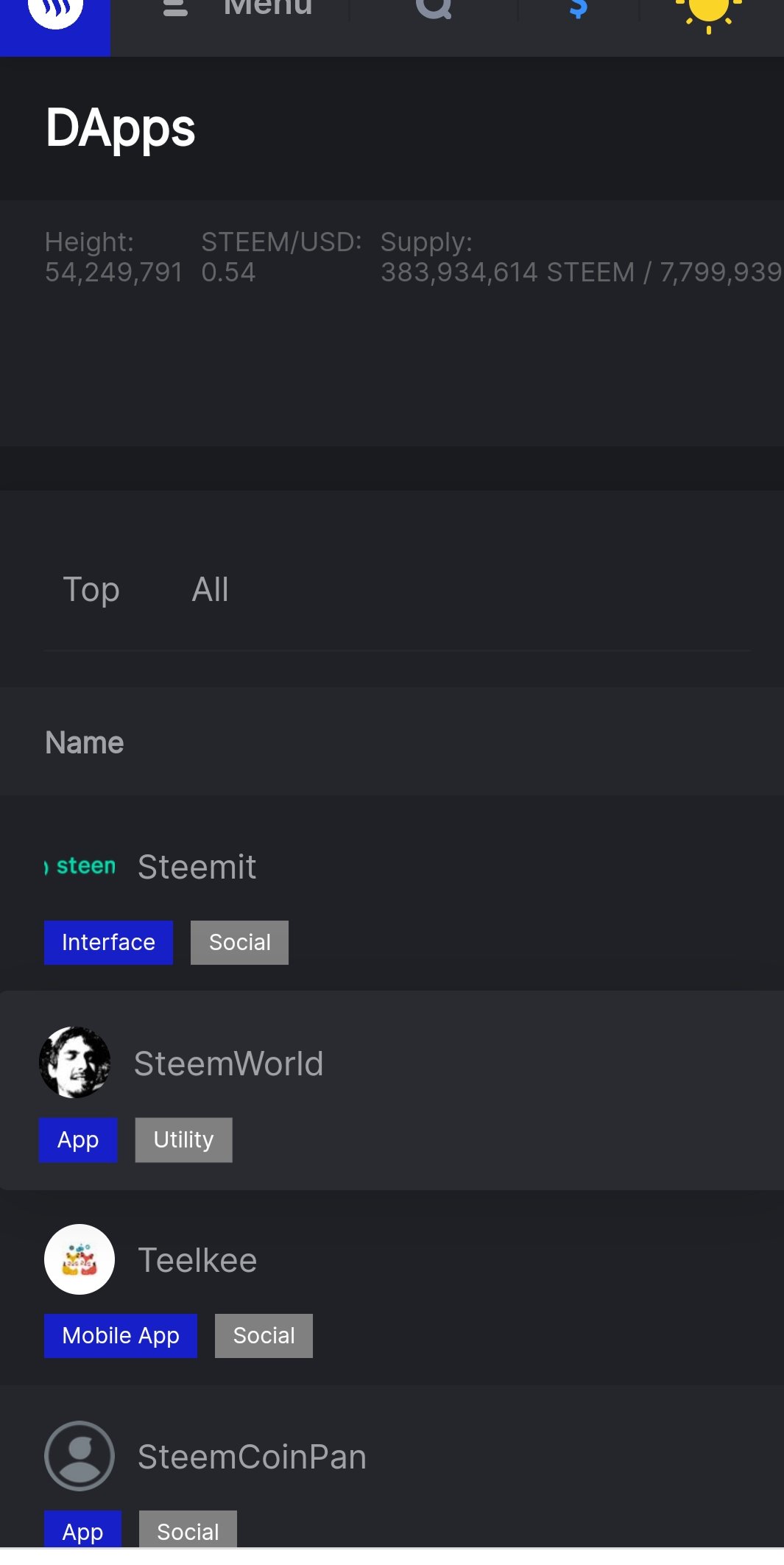
Task: Select the Mobile App tag
Action: pos(121,1335)
